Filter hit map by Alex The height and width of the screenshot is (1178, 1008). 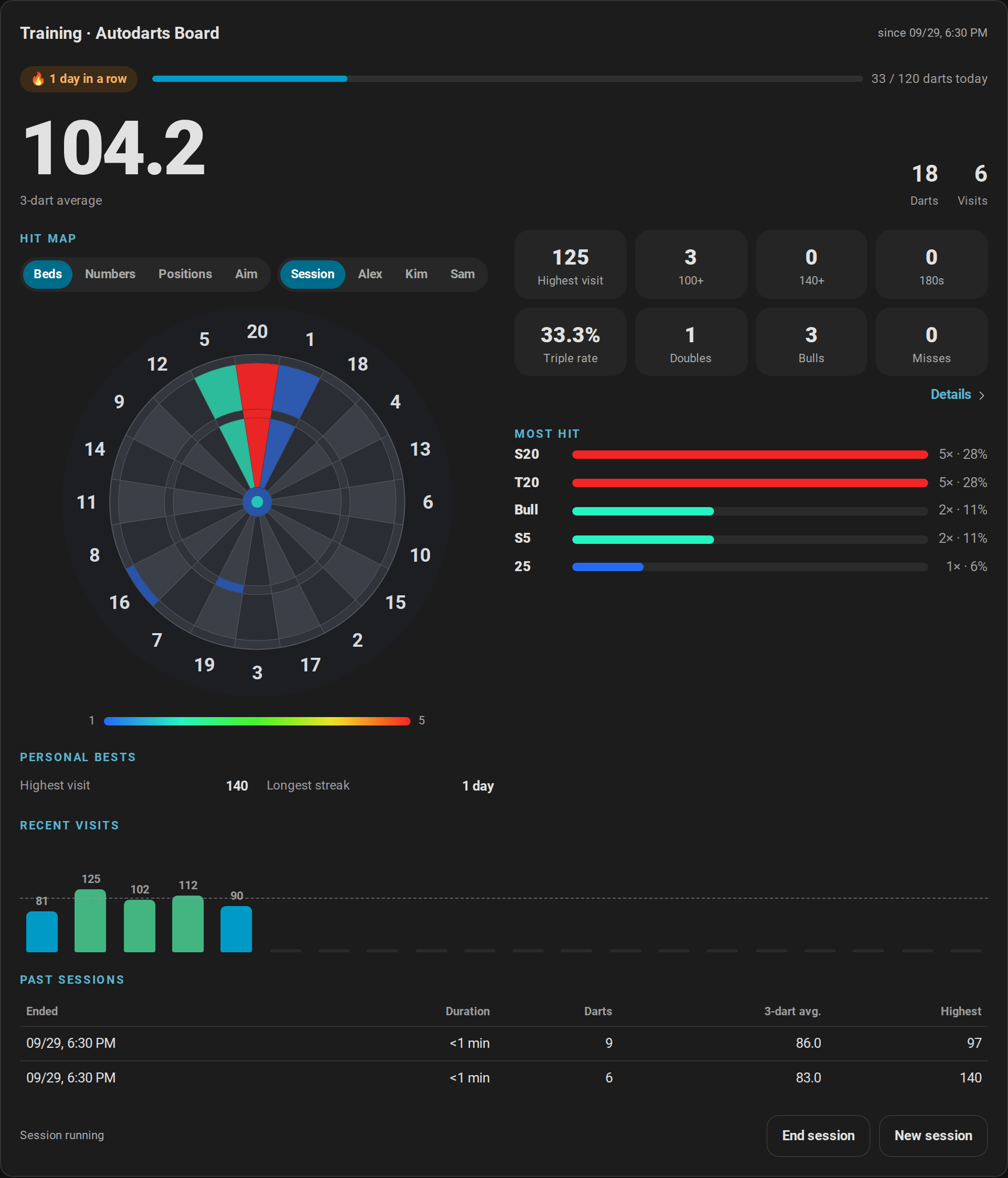tap(370, 274)
